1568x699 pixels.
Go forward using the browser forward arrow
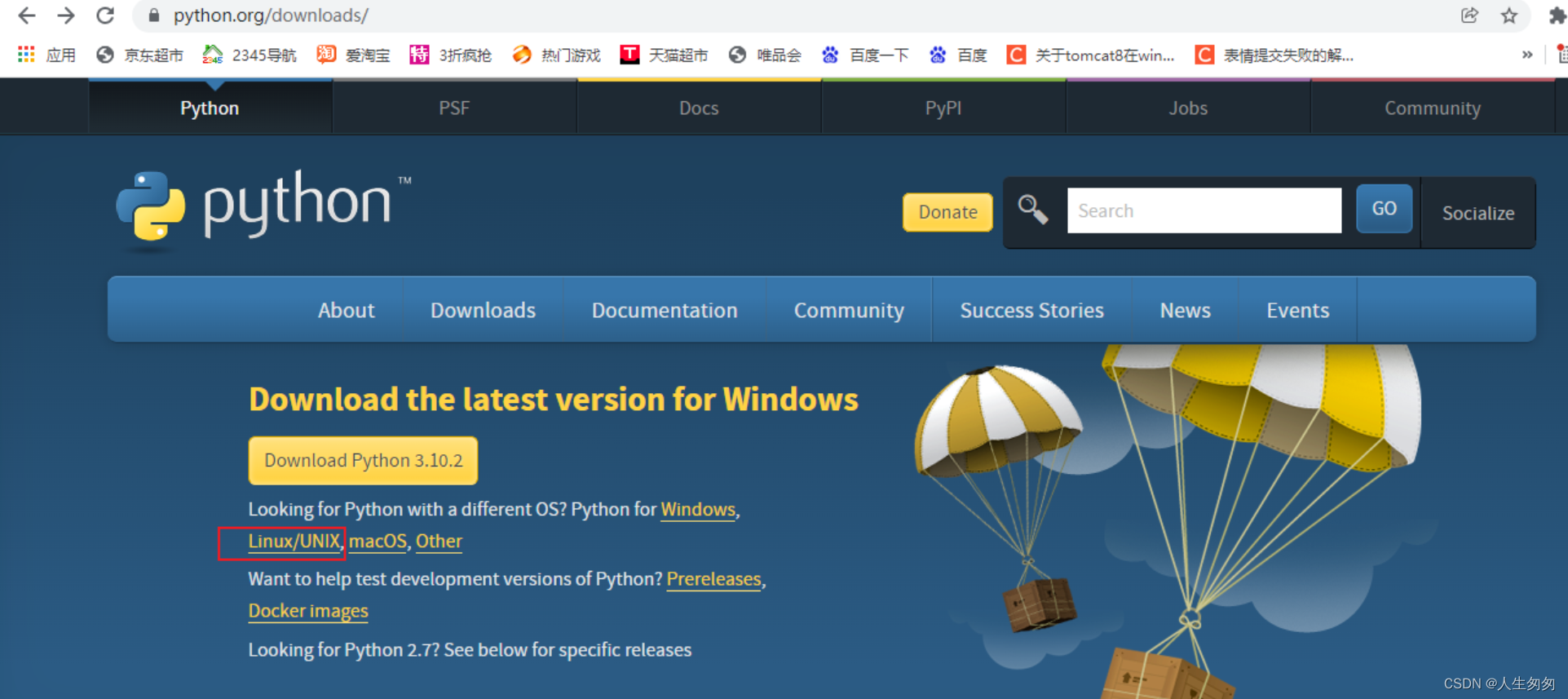[66, 15]
